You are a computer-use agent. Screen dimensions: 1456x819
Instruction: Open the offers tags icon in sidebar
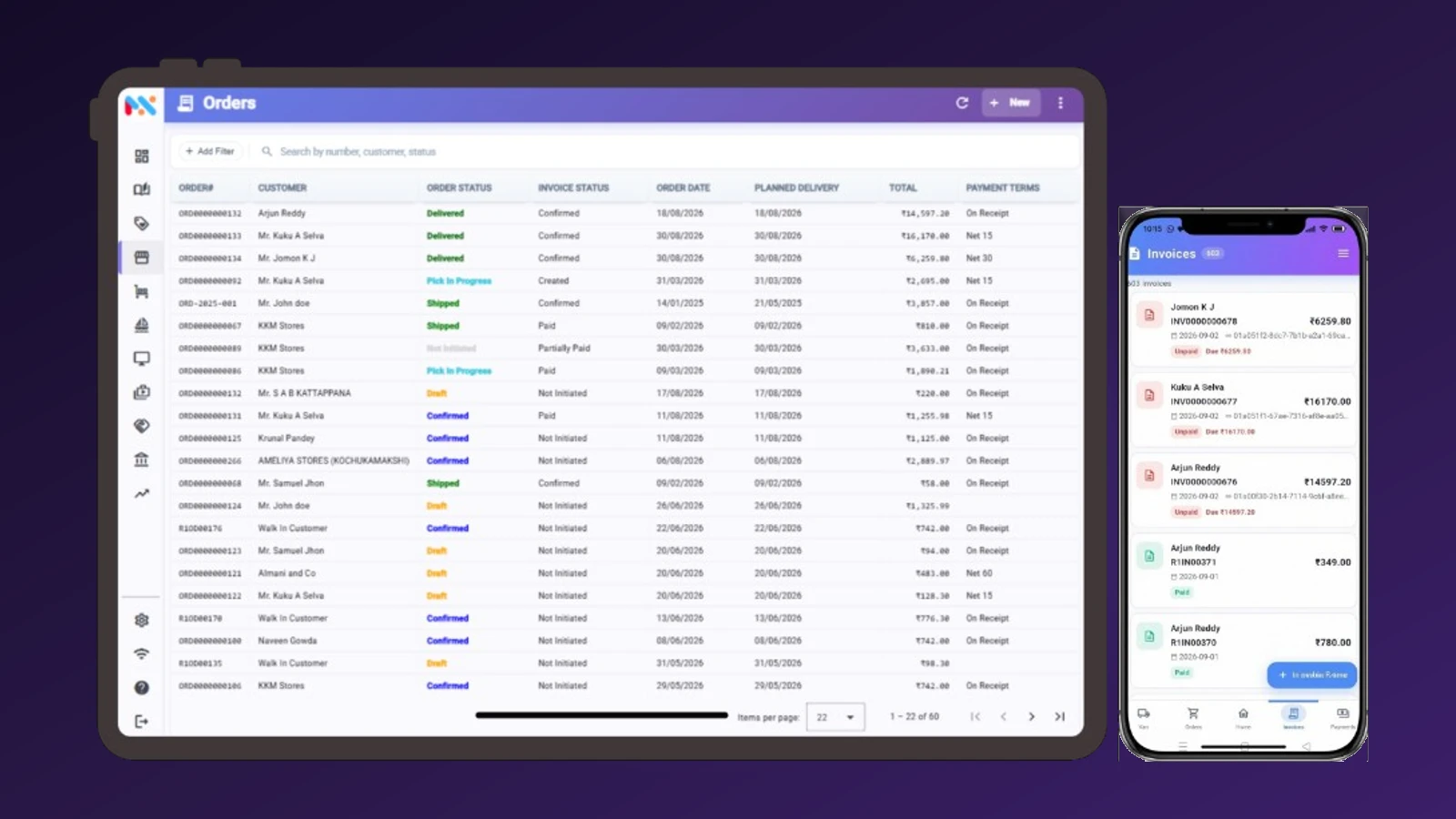pos(141,426)
